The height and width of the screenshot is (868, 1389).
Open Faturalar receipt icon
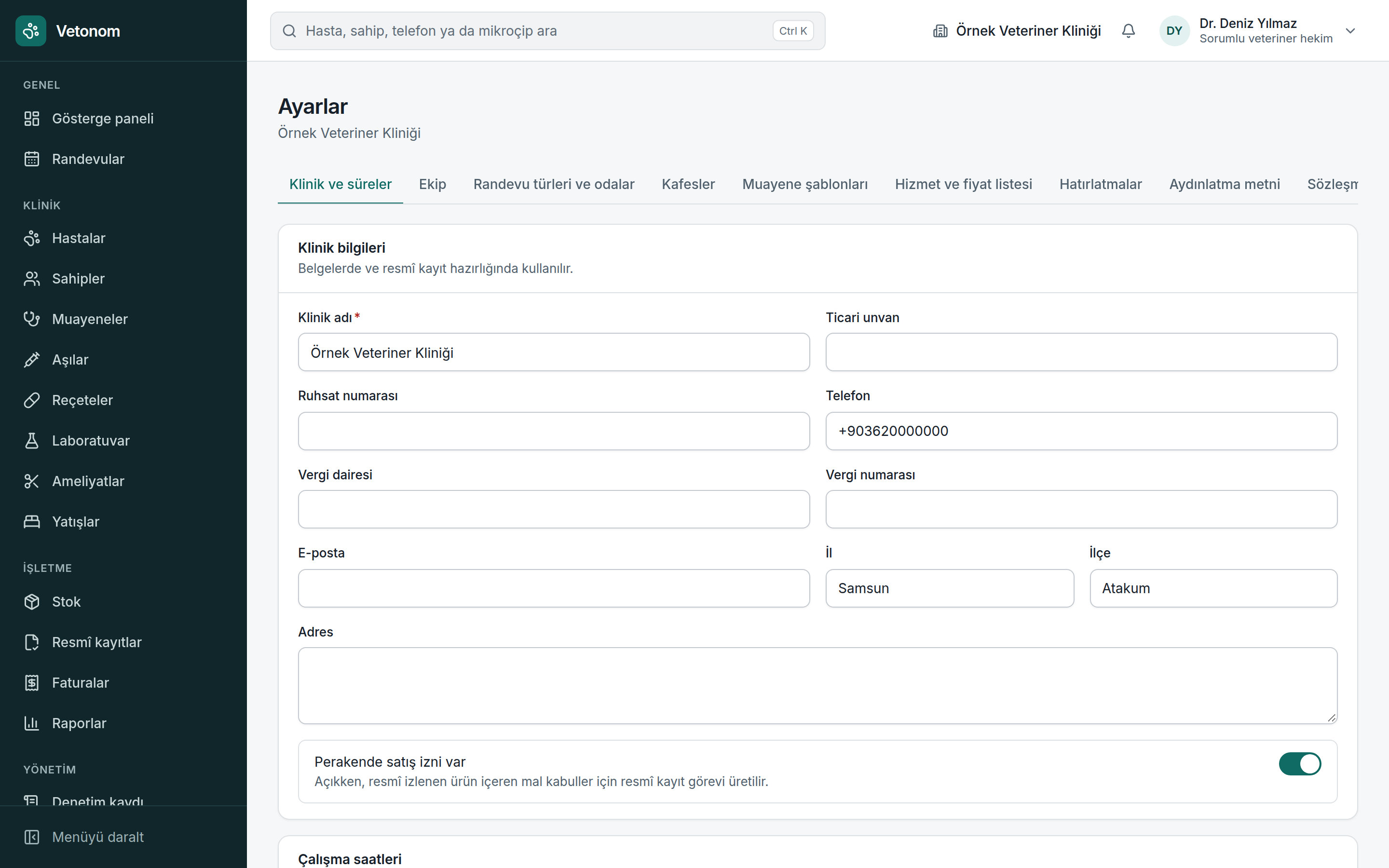click(31, 682)
